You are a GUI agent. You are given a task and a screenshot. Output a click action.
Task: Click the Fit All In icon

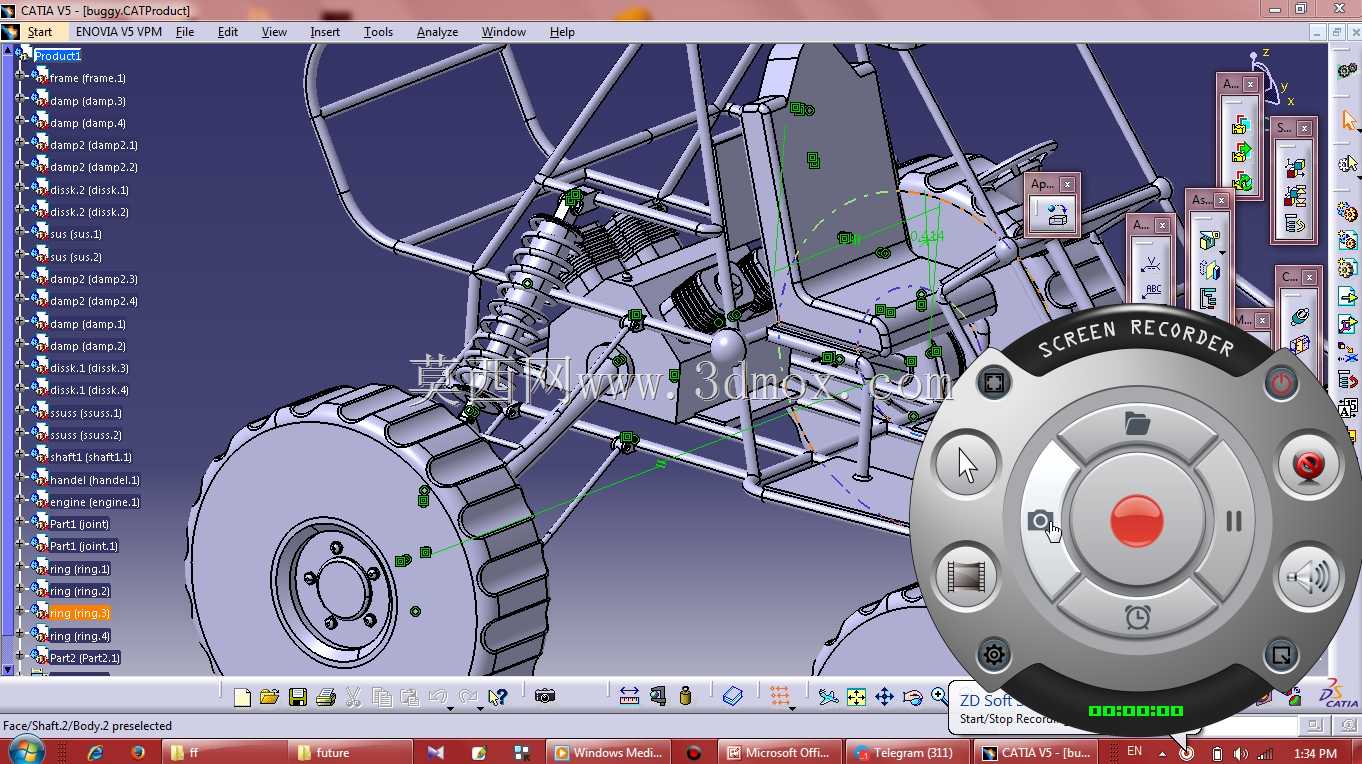click(x=856, y=697)
